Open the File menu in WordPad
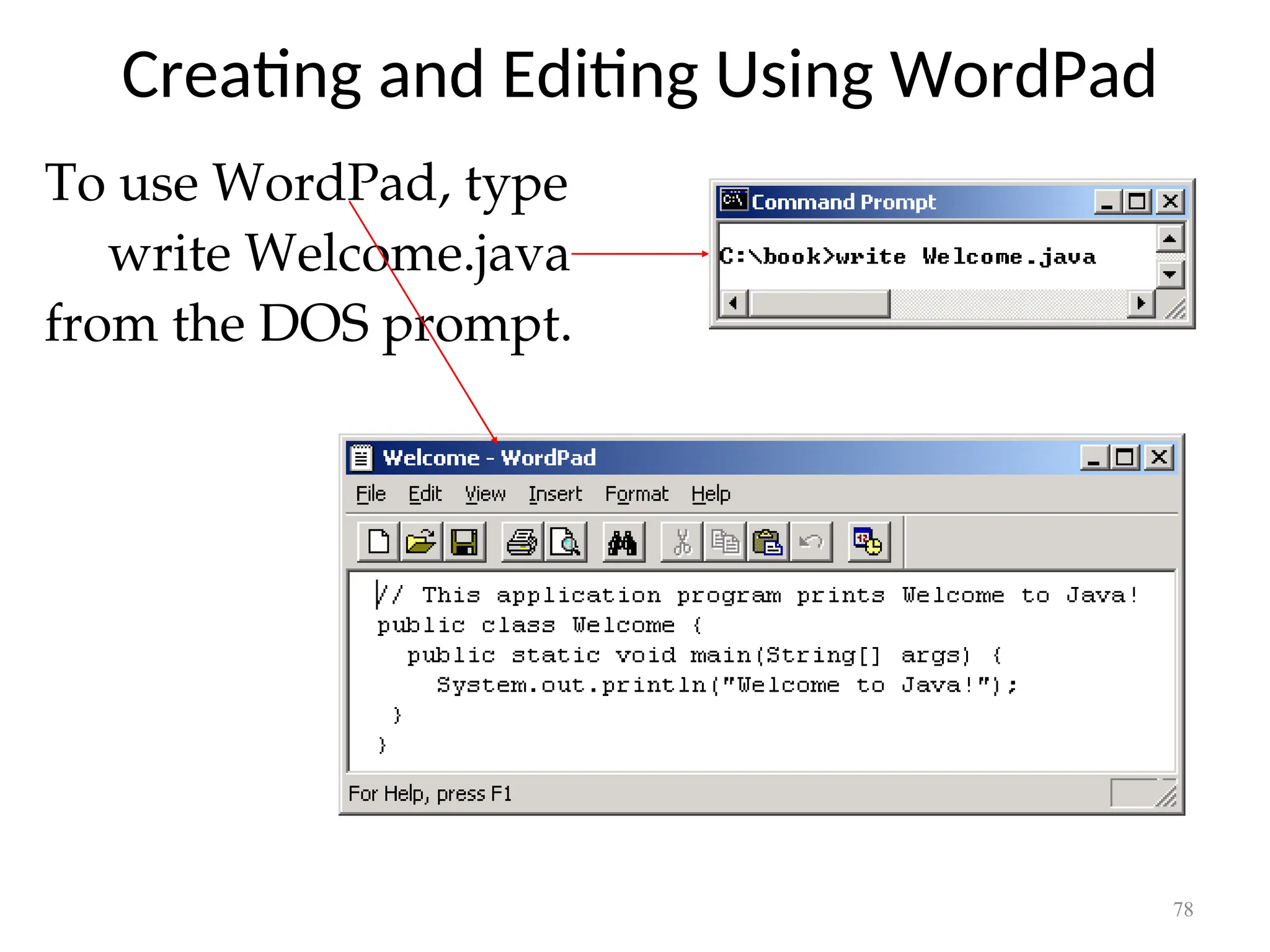1270x952 pixels. point(371,494)
